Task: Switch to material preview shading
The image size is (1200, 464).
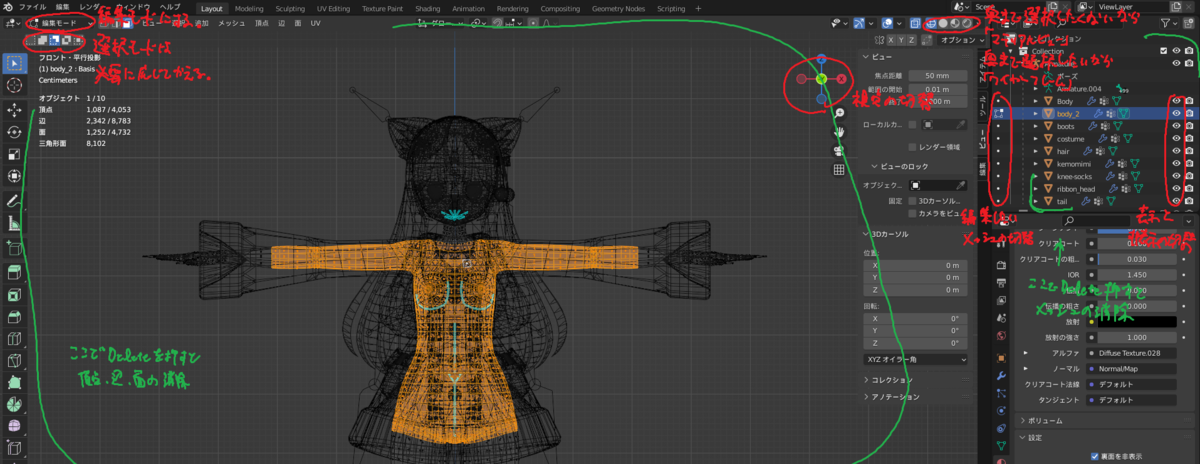Action: pyautogui.click(x=956, y=22)
